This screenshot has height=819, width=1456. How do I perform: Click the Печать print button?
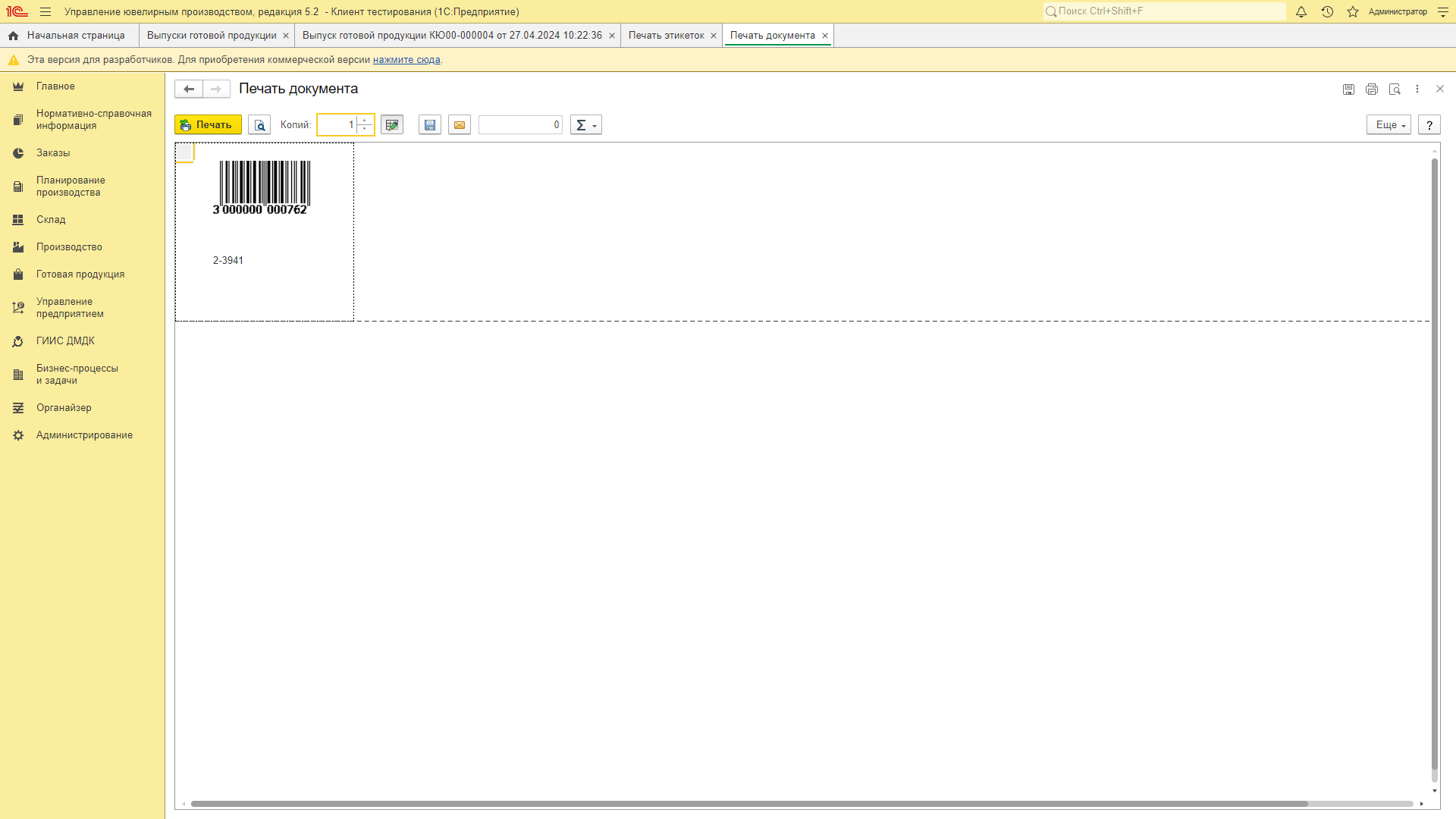(208, 125)
